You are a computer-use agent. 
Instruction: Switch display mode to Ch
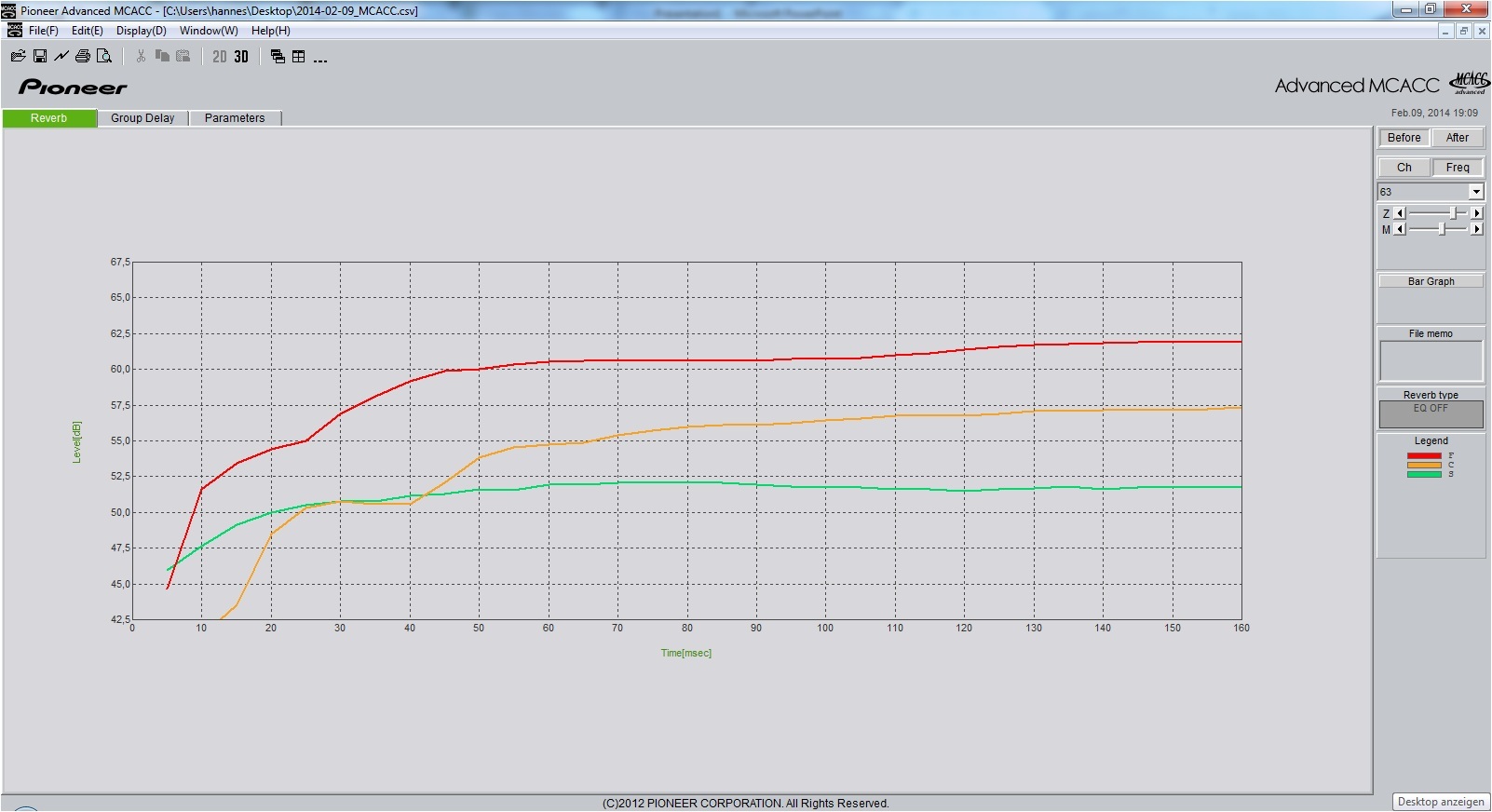click(1404, 168)
